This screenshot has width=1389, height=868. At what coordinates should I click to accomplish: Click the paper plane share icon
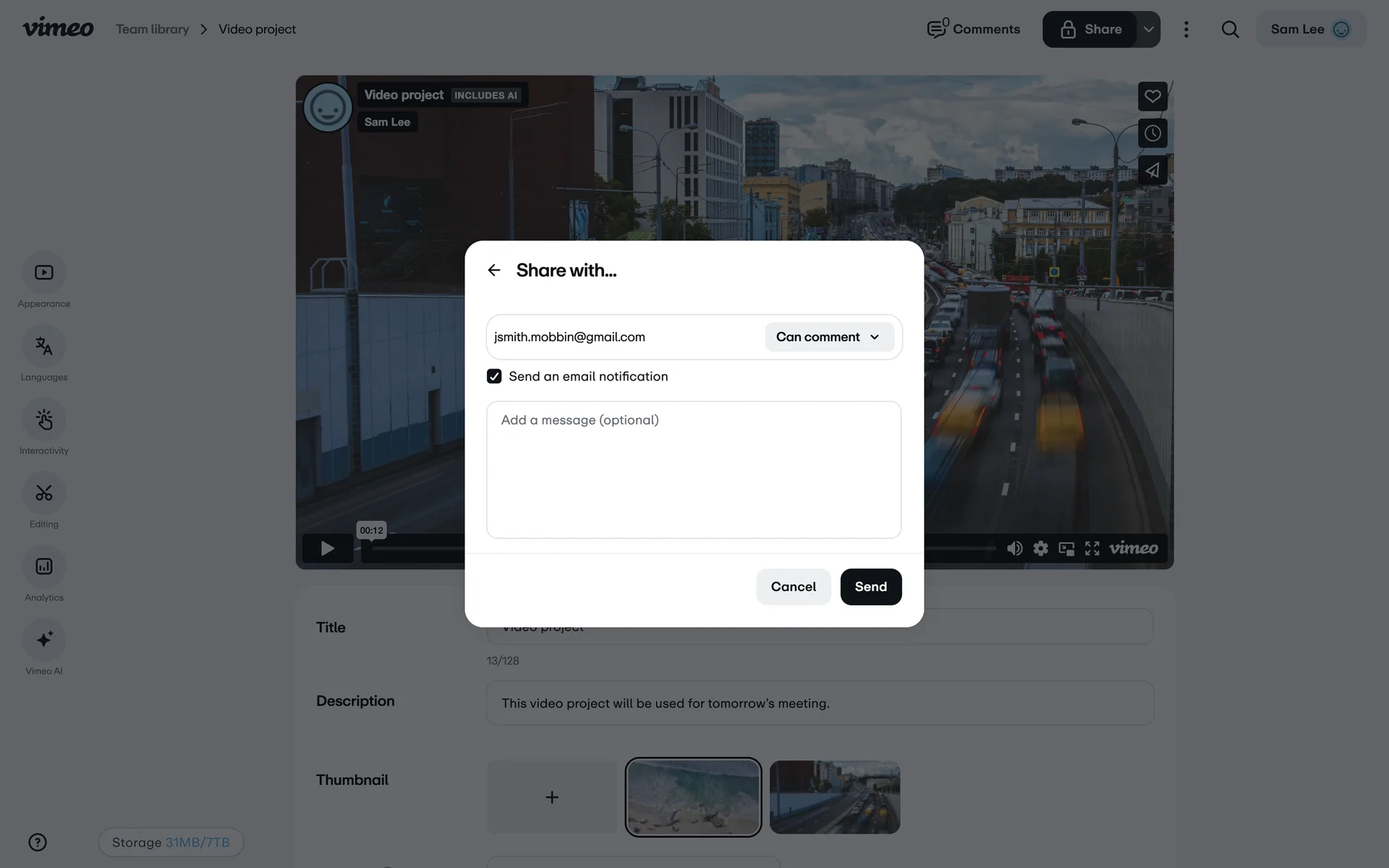(1152, 170)
